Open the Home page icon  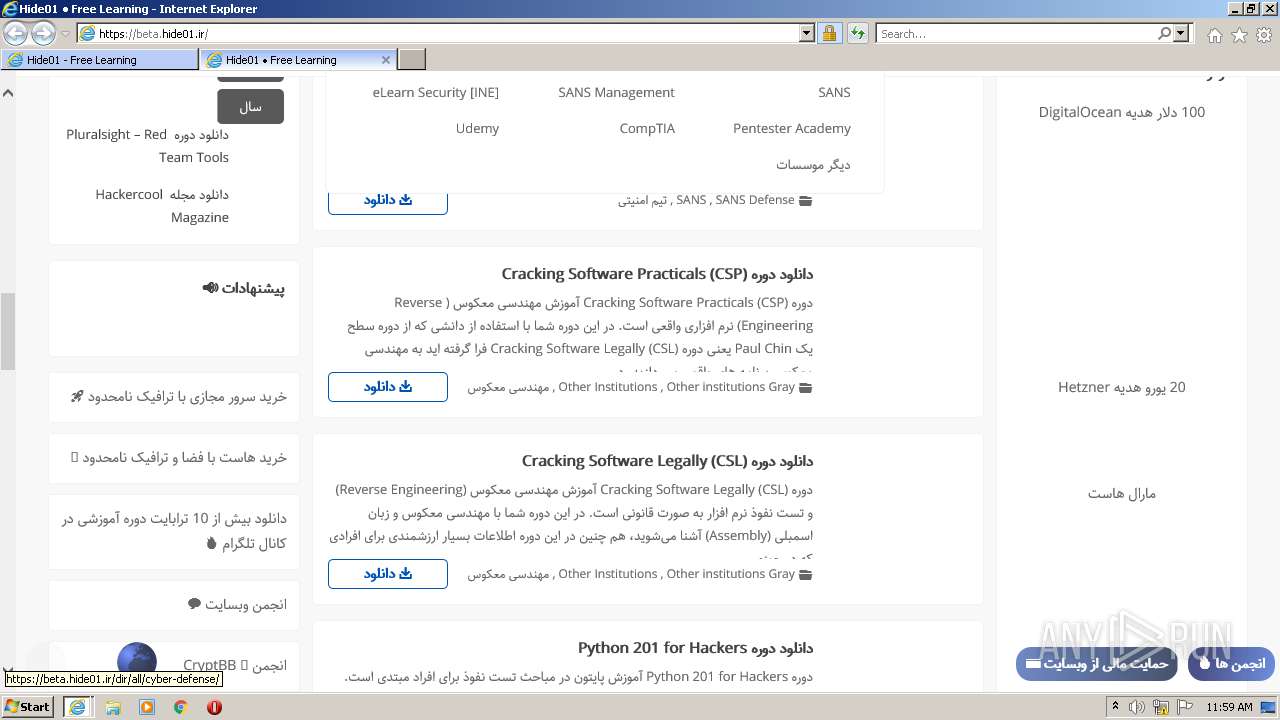pyautogui.click(x=1214, y=35)
